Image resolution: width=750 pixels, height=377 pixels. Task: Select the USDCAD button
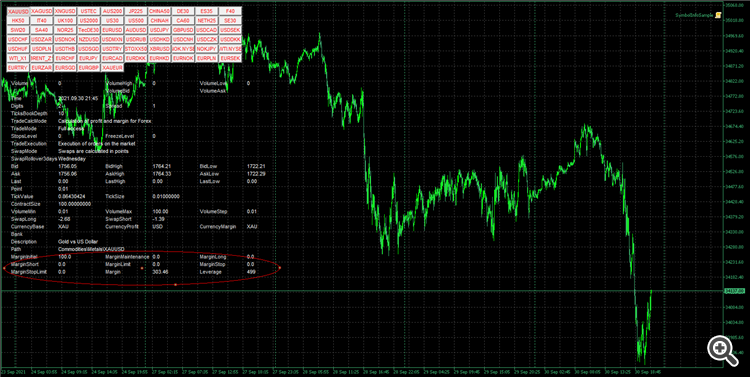[x=206, y=30]
